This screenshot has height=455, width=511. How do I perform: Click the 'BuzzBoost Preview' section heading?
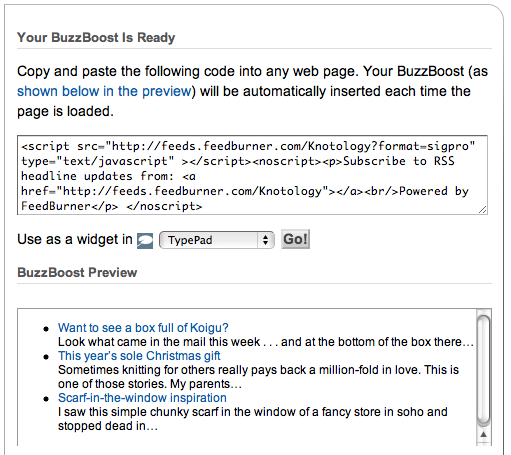click(77, 273)
